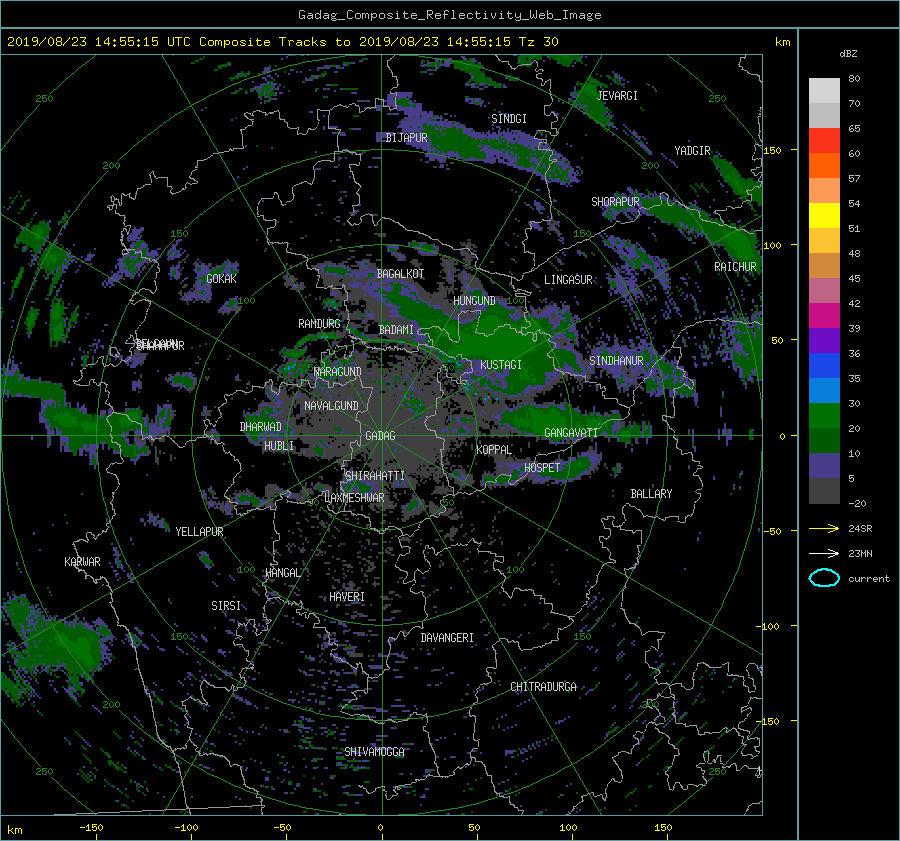The height and width of the screenshot is (841, 900).
Task: Click the bright green 20-30 dBZ swatch
Action: [824, 416]
